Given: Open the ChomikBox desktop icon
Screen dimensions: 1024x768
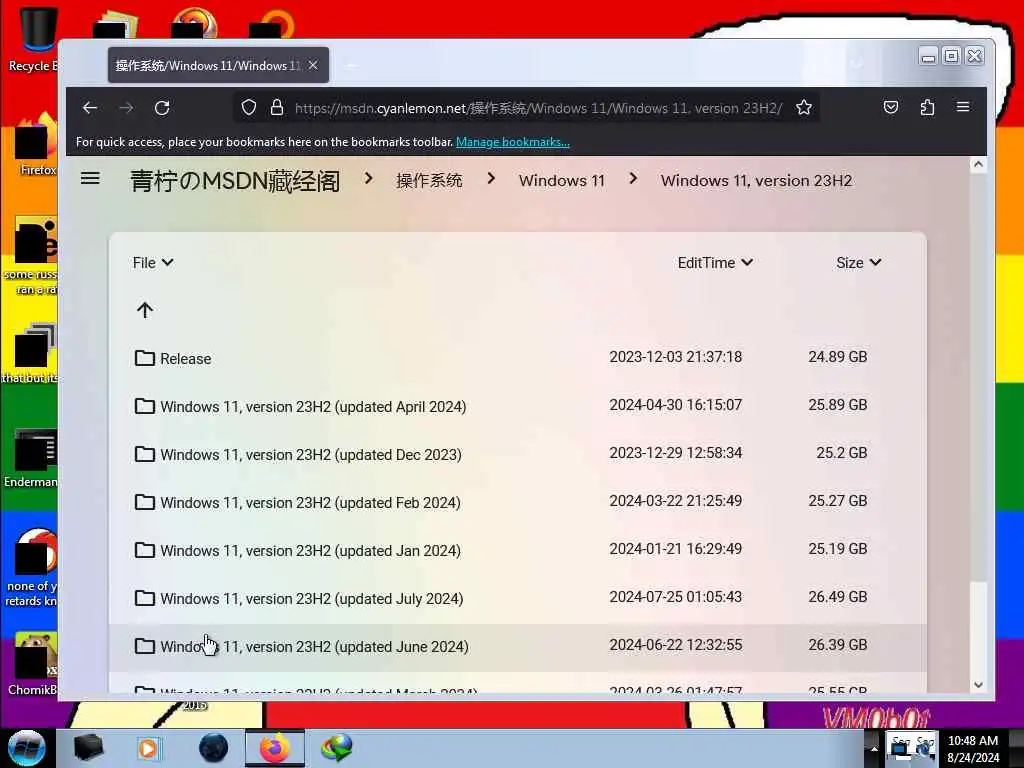Looking at the screenshot, I should pos(33,664).
